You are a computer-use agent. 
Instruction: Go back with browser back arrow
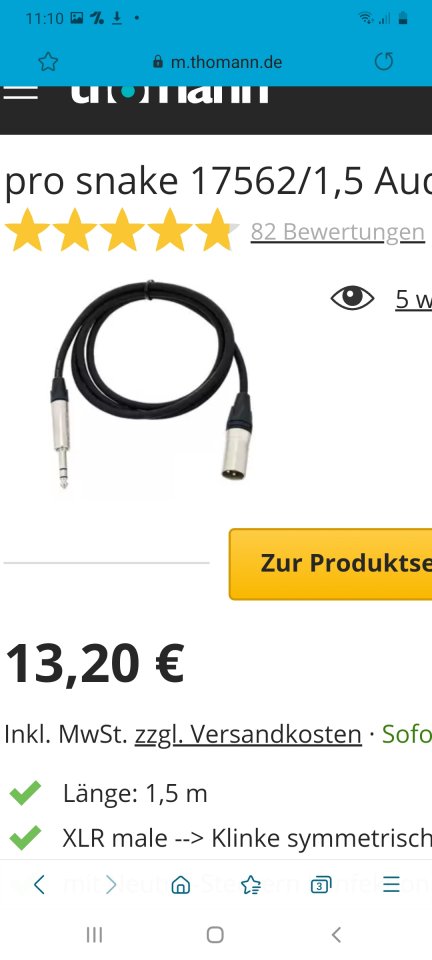tap(39, 884)
